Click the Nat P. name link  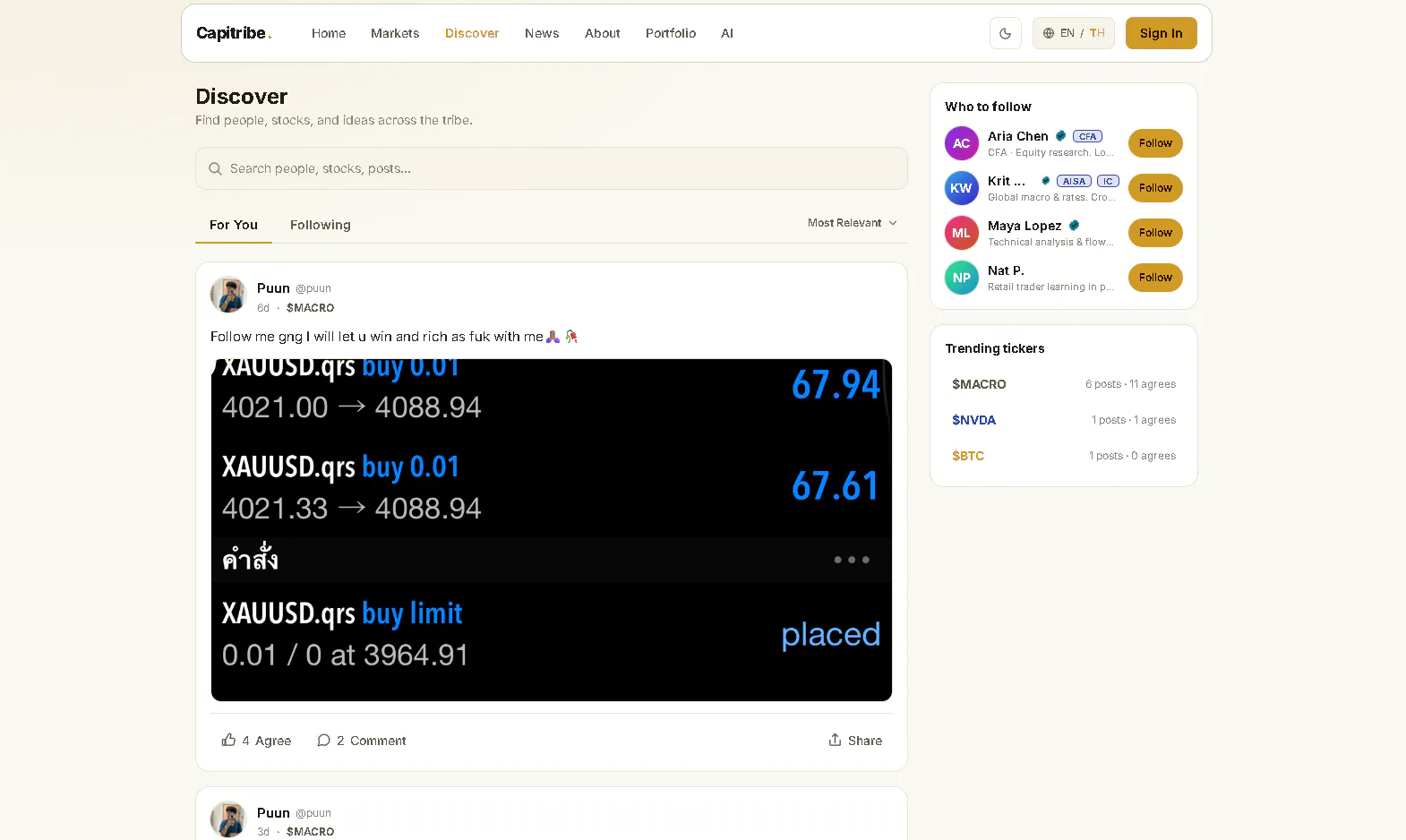coord(1006,270)
